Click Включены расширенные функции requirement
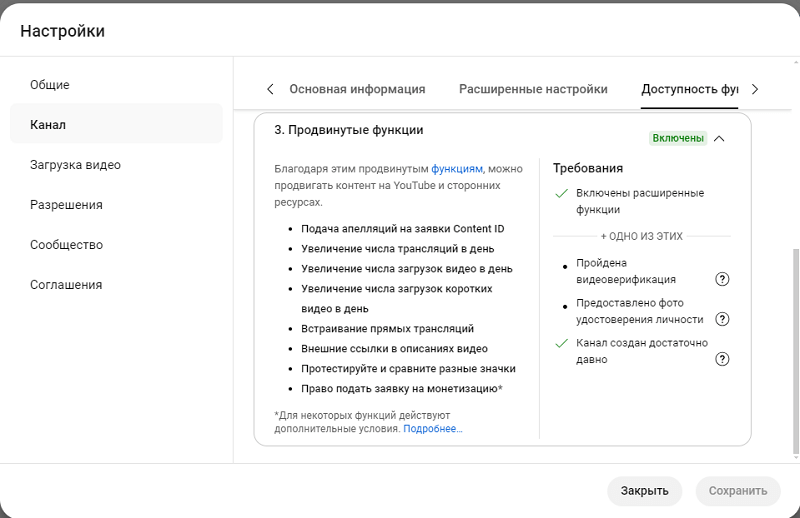This screenshot has width=800, height=518. coord(640,201)
